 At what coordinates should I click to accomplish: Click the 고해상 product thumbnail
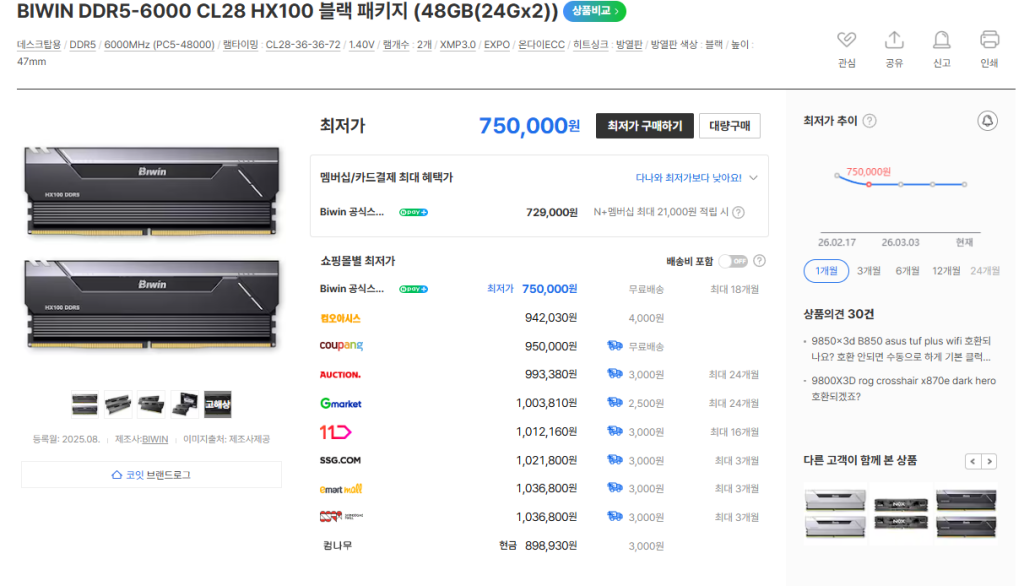click(217, 404)
